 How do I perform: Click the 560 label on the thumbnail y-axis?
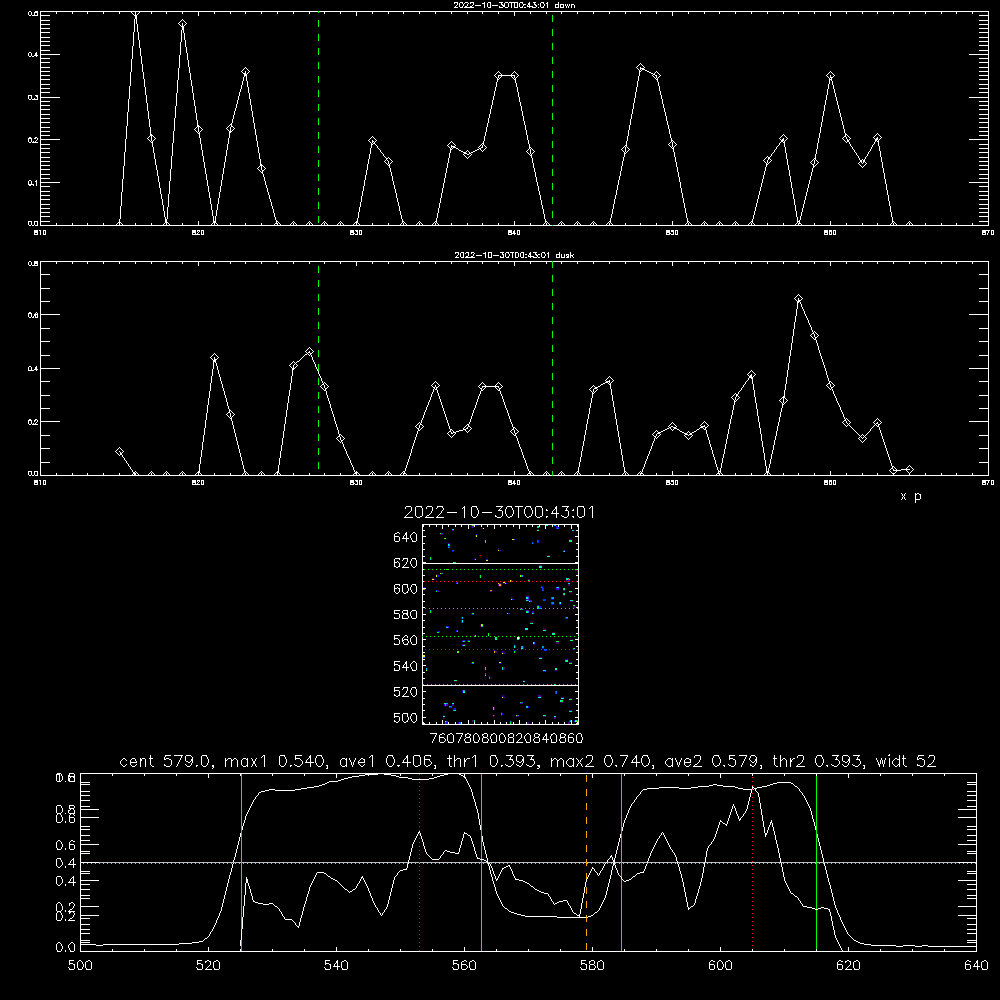tap(405, 640)
